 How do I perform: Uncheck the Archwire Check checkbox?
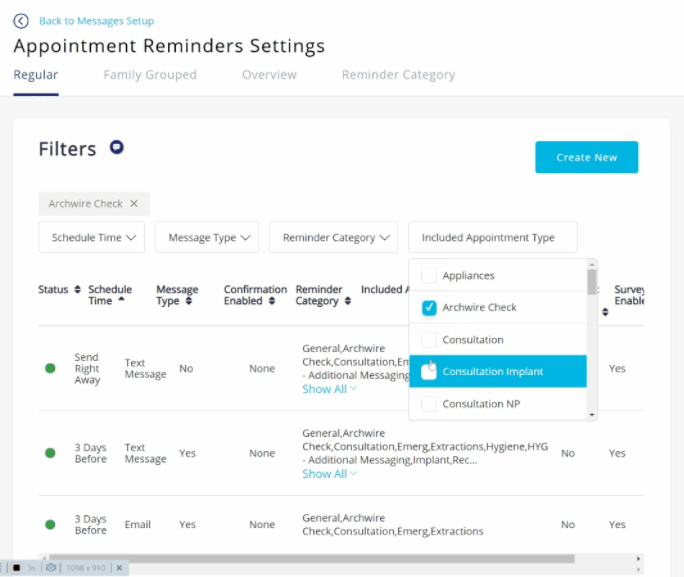coord(429,307)
